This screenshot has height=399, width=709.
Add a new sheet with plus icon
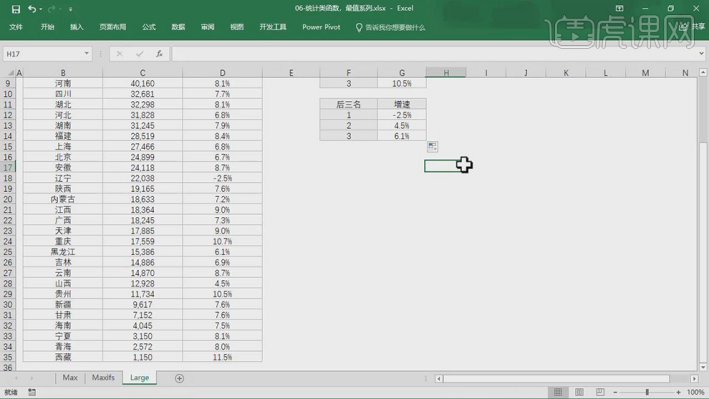click(x=179, y=378)
